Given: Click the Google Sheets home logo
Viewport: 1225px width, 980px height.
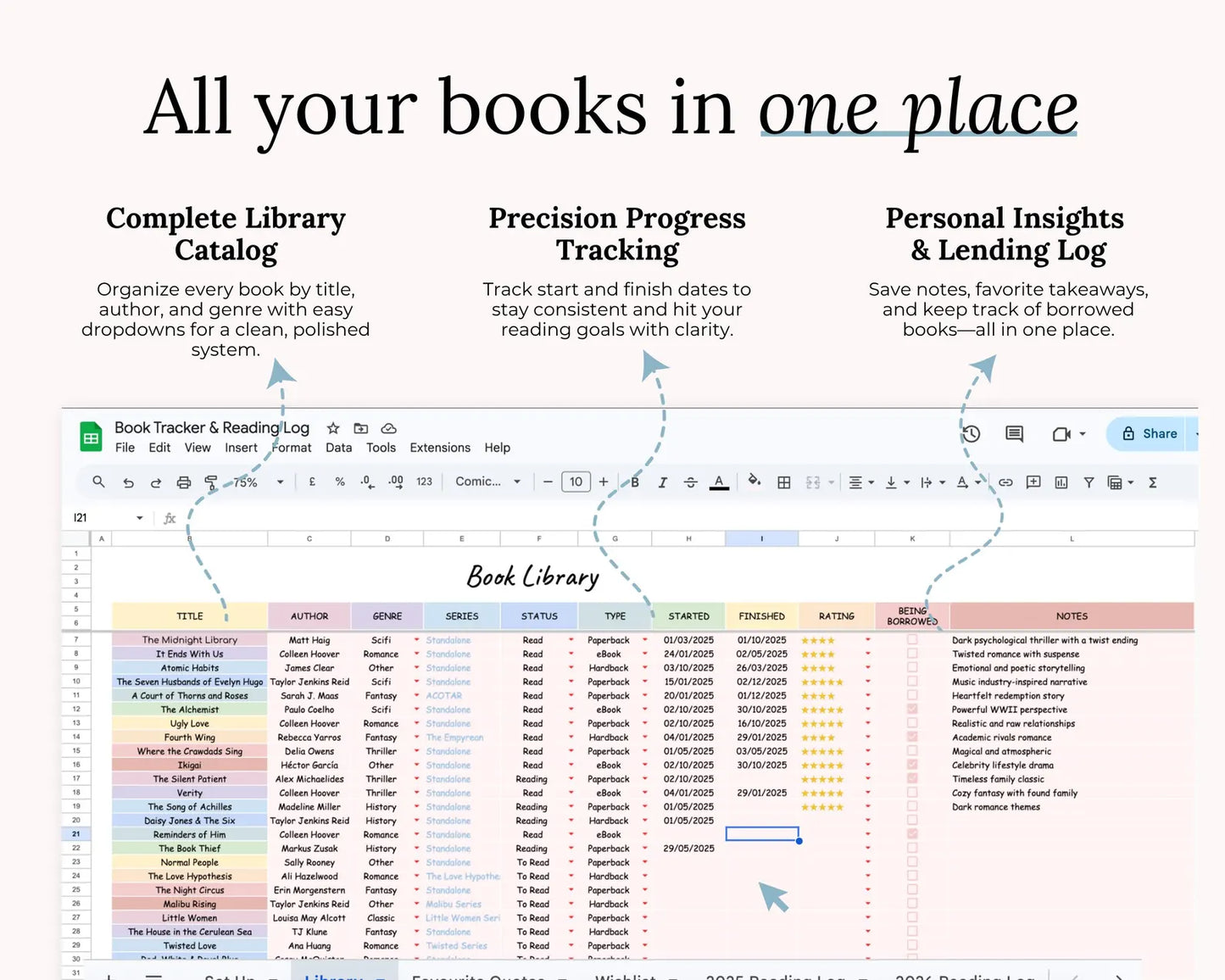Looking at the screenshot, I should point(91,437).
